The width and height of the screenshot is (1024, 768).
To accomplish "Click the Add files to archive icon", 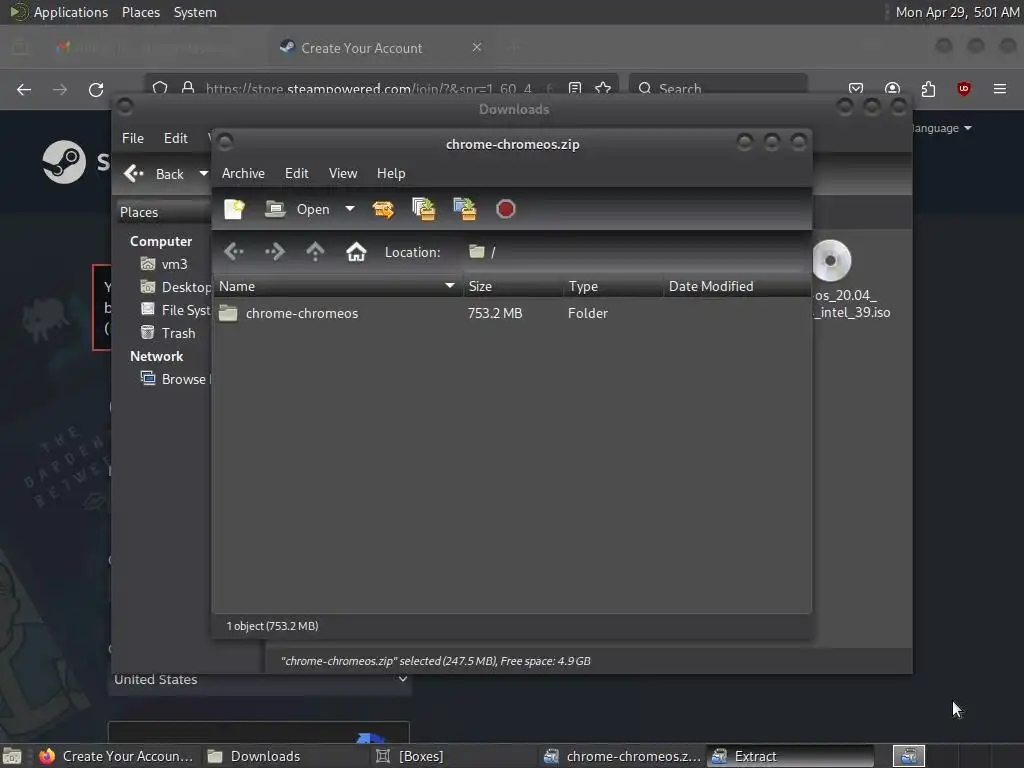I will click(x=424, y=209).
